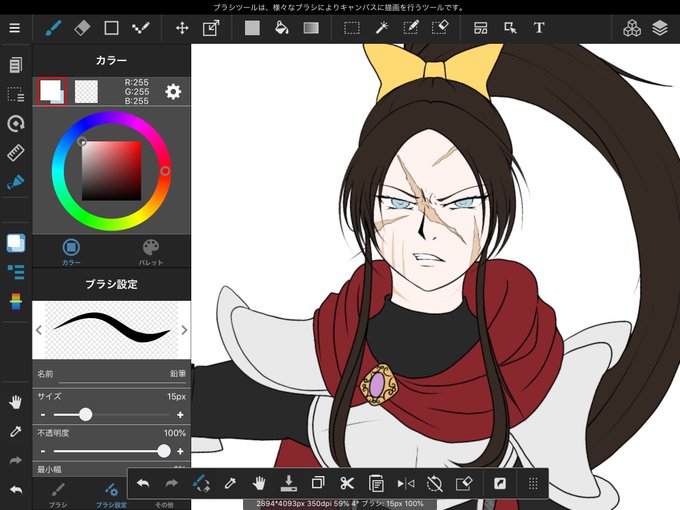Viewport: 680px width, 510px height.
Task: Select the selection eraser tool
Action: 440,28
